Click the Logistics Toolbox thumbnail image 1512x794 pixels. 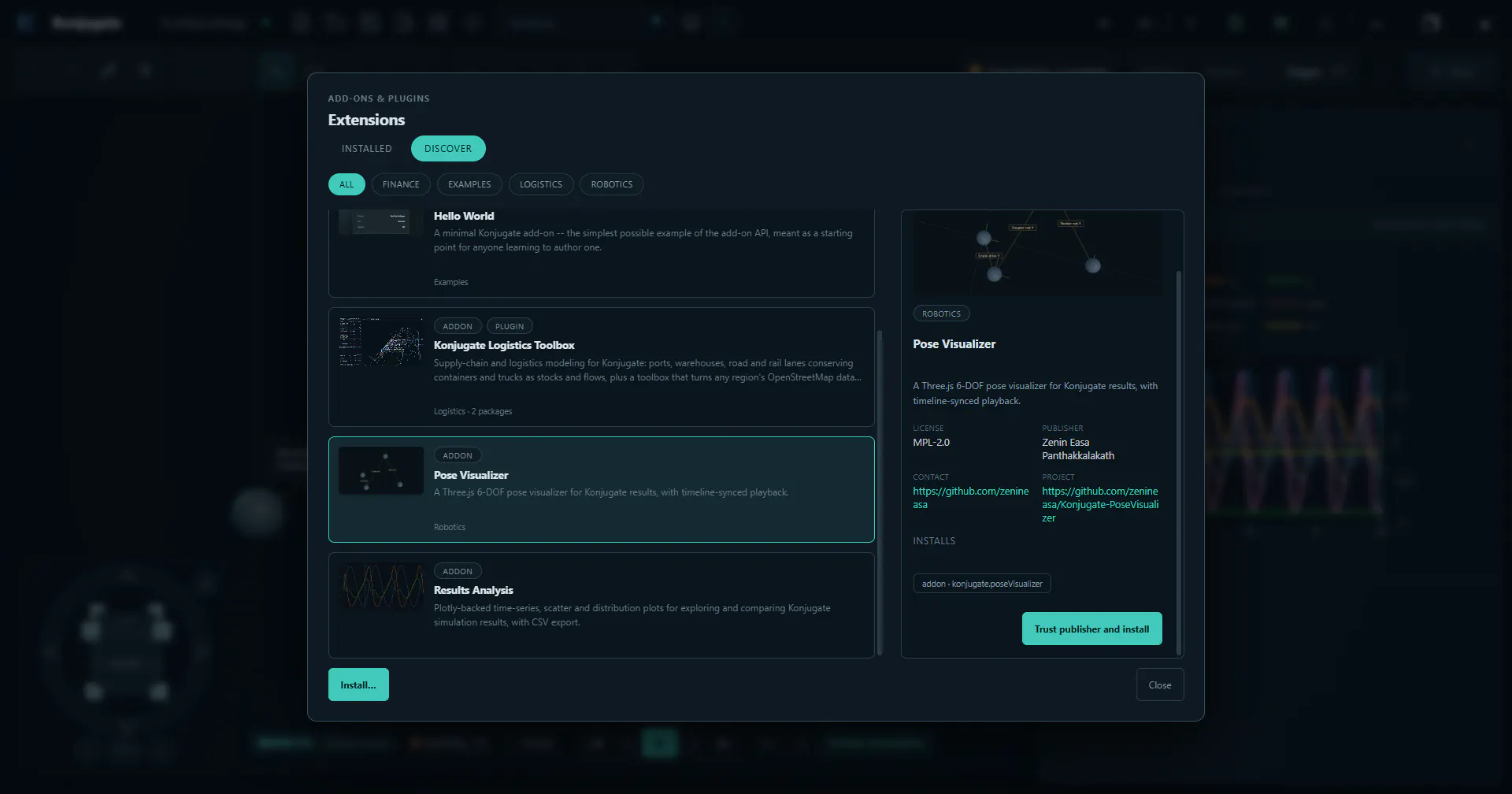pyautogui.click(x=381, y=342)
